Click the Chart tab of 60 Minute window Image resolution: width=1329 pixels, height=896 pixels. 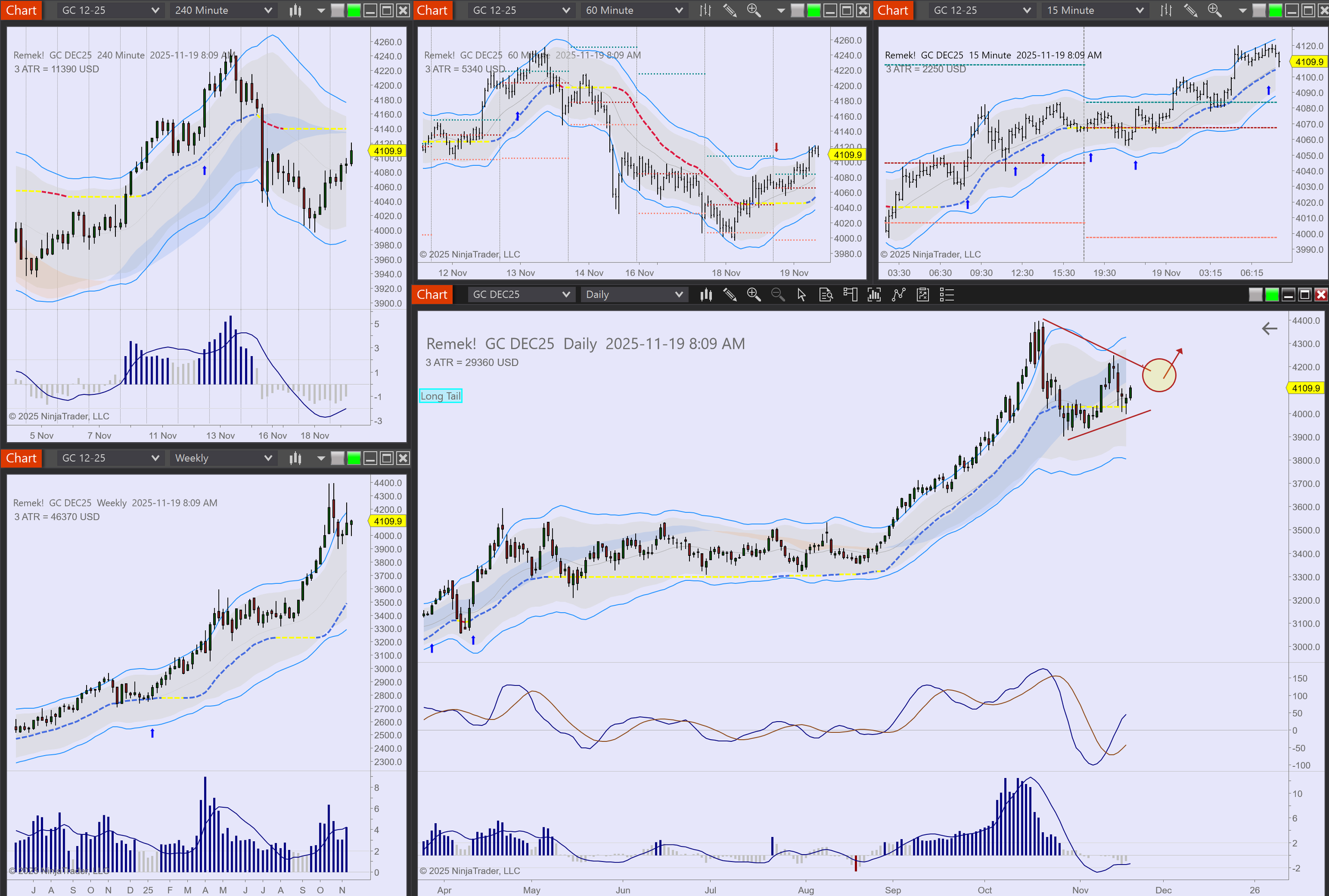pos(432,10)
